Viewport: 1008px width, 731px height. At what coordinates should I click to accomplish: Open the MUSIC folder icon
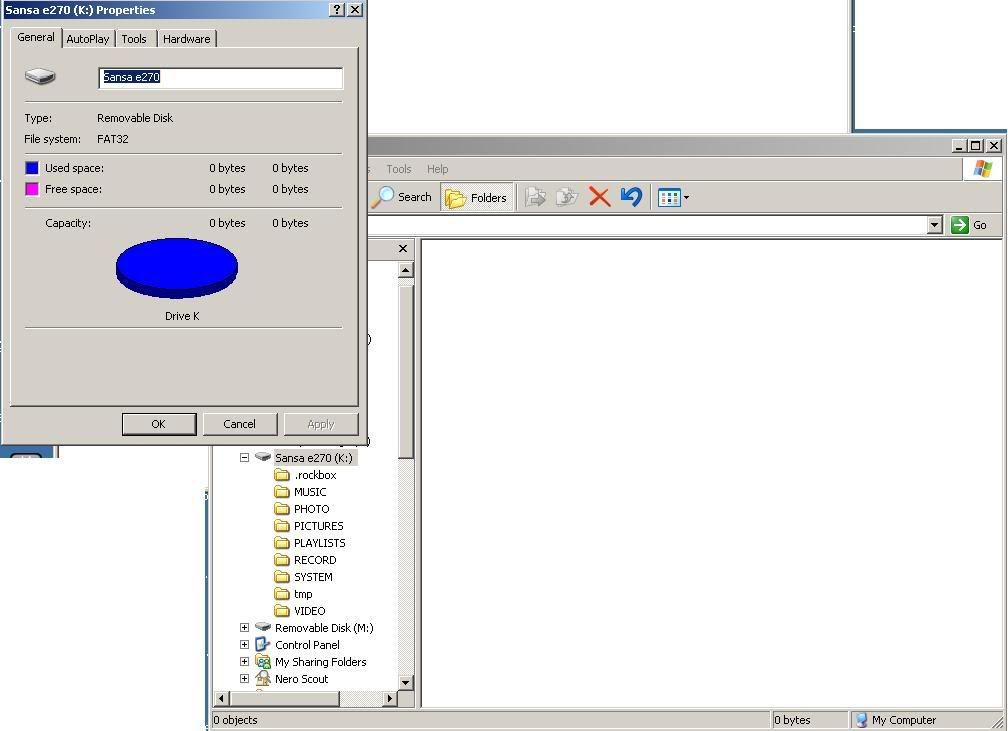282,492
